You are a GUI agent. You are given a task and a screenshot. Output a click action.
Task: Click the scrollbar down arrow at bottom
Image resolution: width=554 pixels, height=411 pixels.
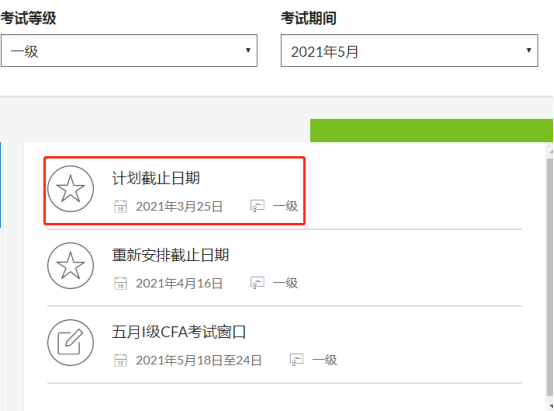pos(550,406)
